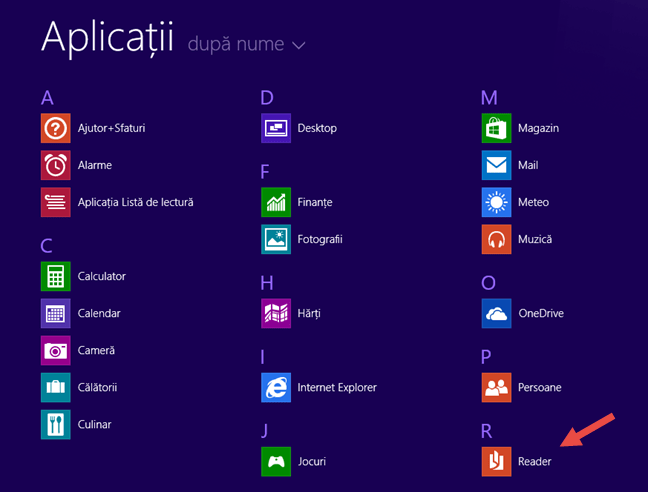
Task: Select the letter D group header
Action: click(x=267, y=98)
